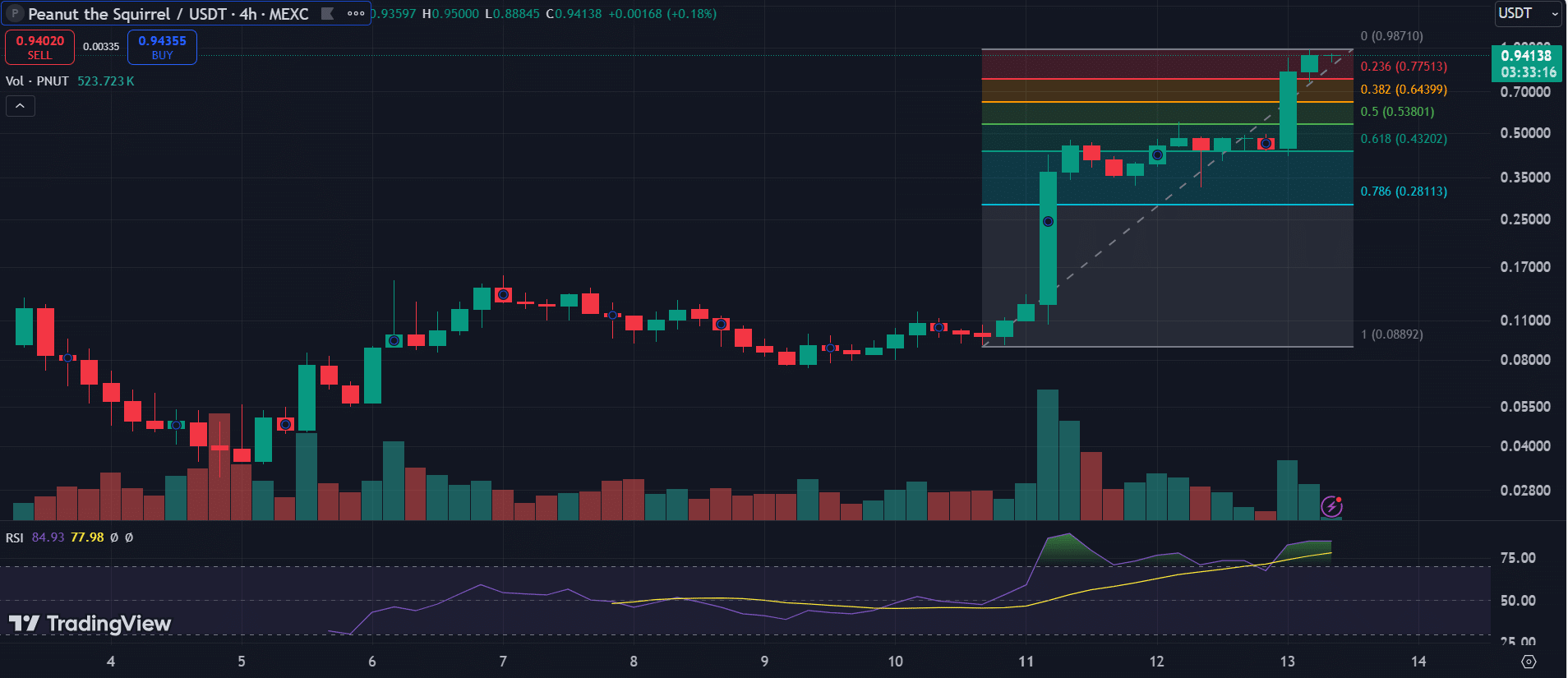Screen dimensions: 1568x678
Task: Click RSI axis label 50.00
Action: click(x=1518, y=601)
